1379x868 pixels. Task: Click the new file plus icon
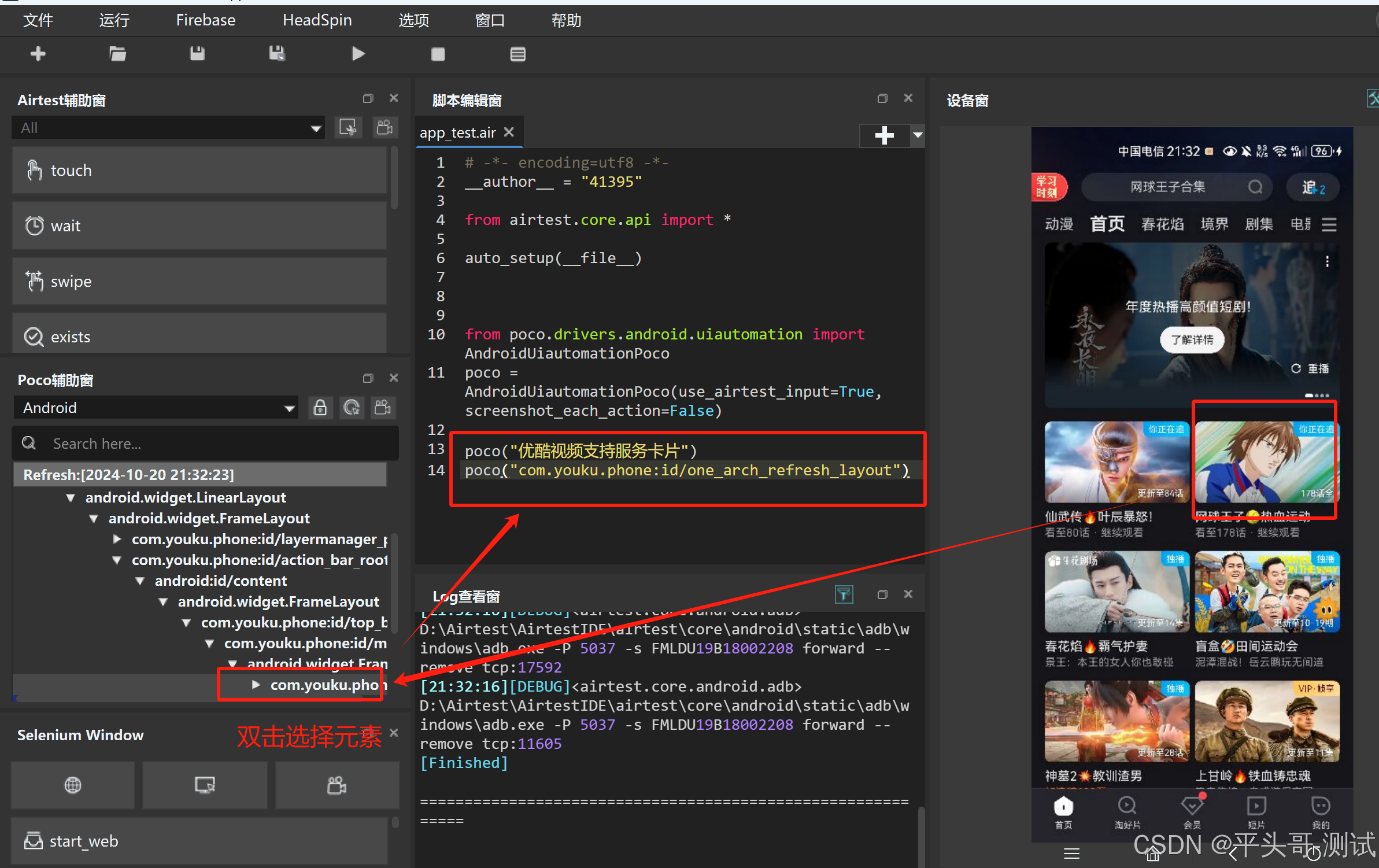38,54
